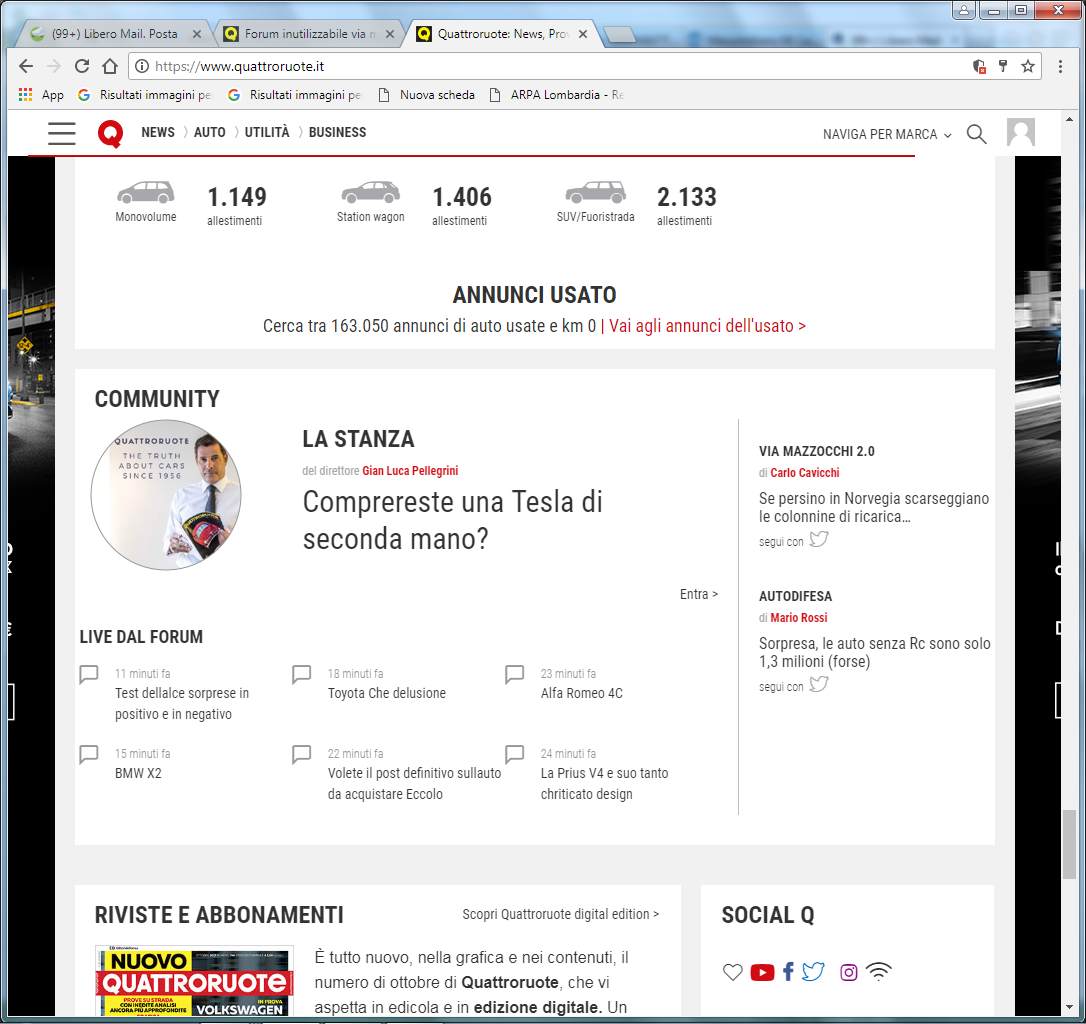
Task: Close the Quattroruote tab
Action: point(582,34)
